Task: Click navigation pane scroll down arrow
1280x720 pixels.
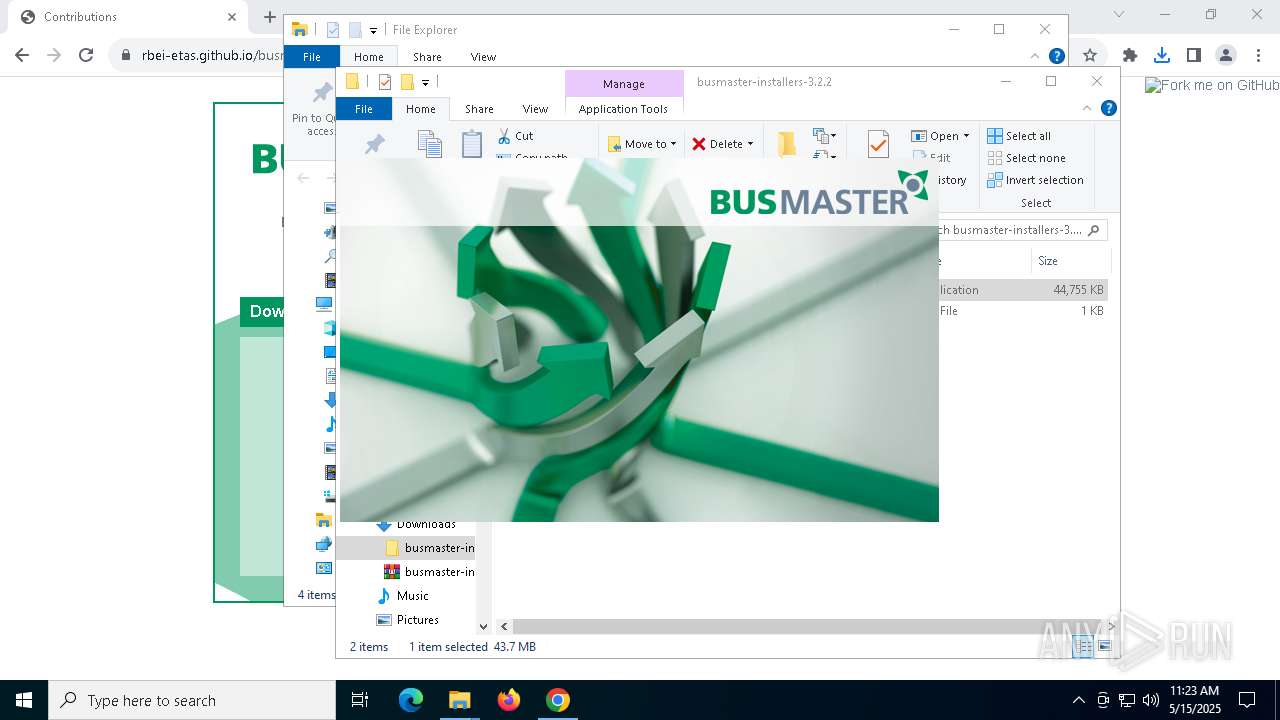Action: pos(483,626)
